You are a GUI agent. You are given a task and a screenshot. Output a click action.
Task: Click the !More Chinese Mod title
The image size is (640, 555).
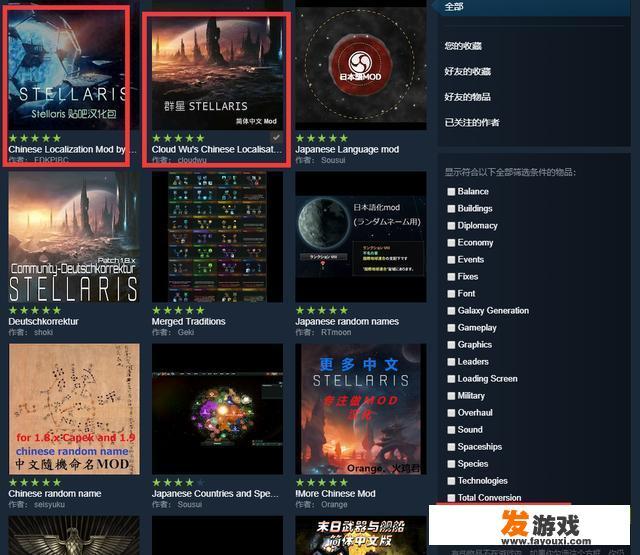[336, 493]
